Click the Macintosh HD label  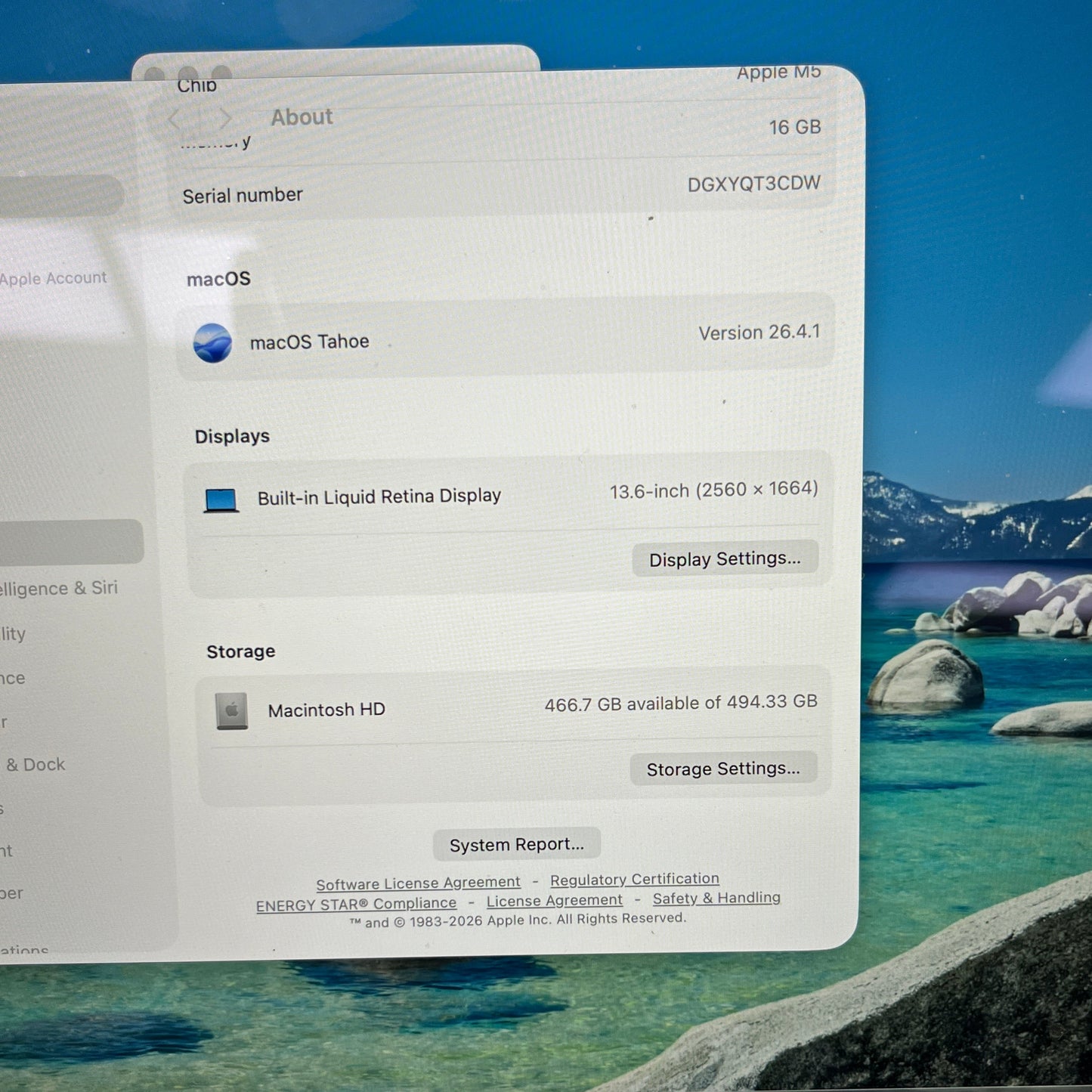click(326, 710)
